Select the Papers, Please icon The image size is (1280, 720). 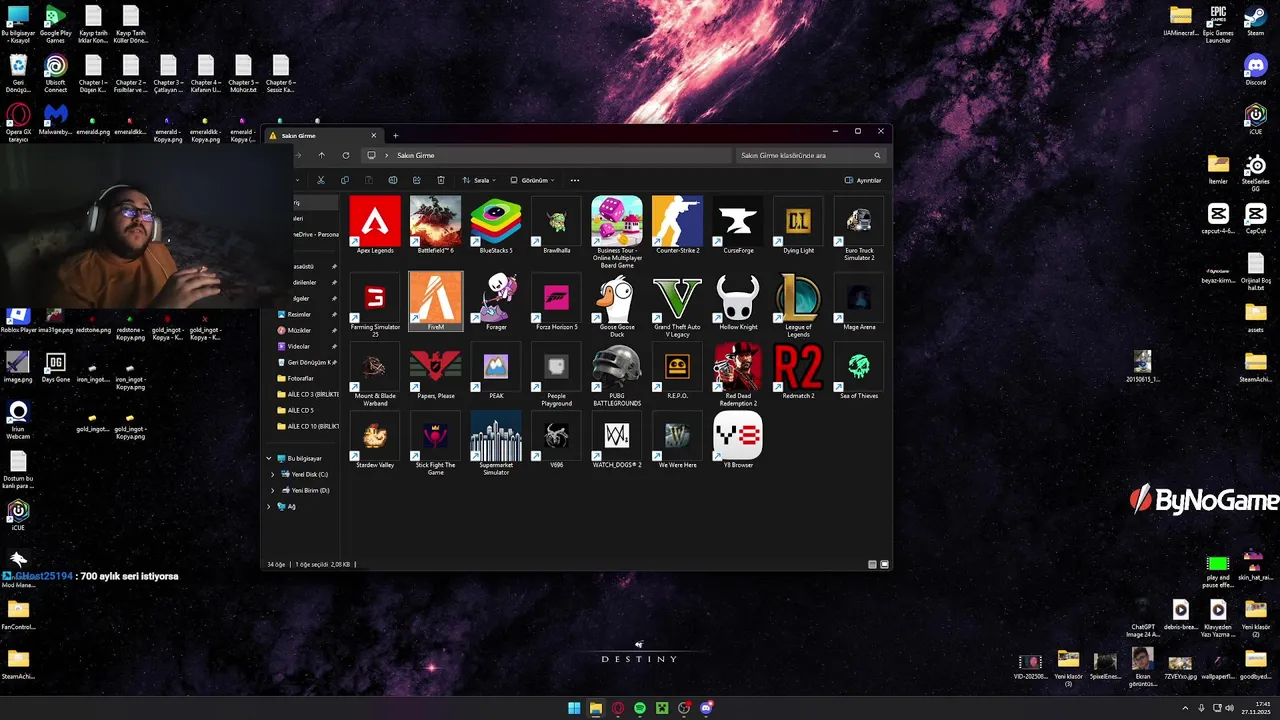point(435,371)
